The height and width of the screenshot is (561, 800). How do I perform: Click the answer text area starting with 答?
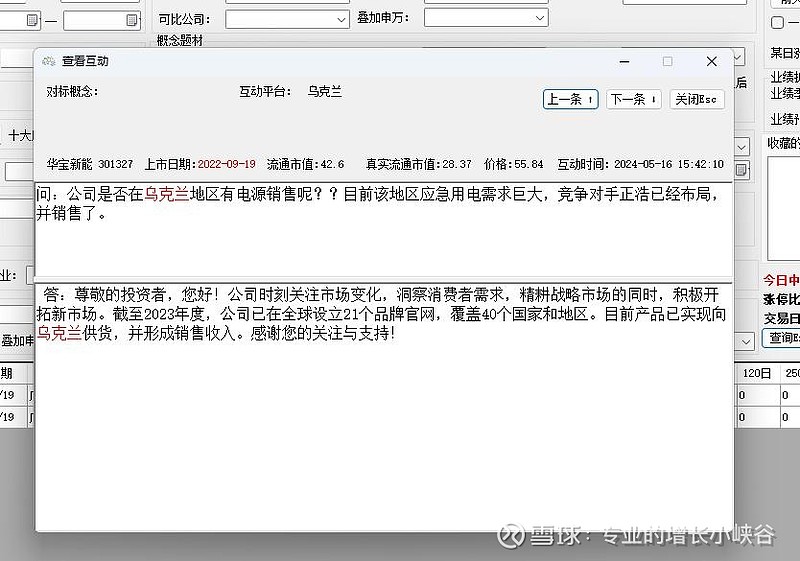click(384, 407)
